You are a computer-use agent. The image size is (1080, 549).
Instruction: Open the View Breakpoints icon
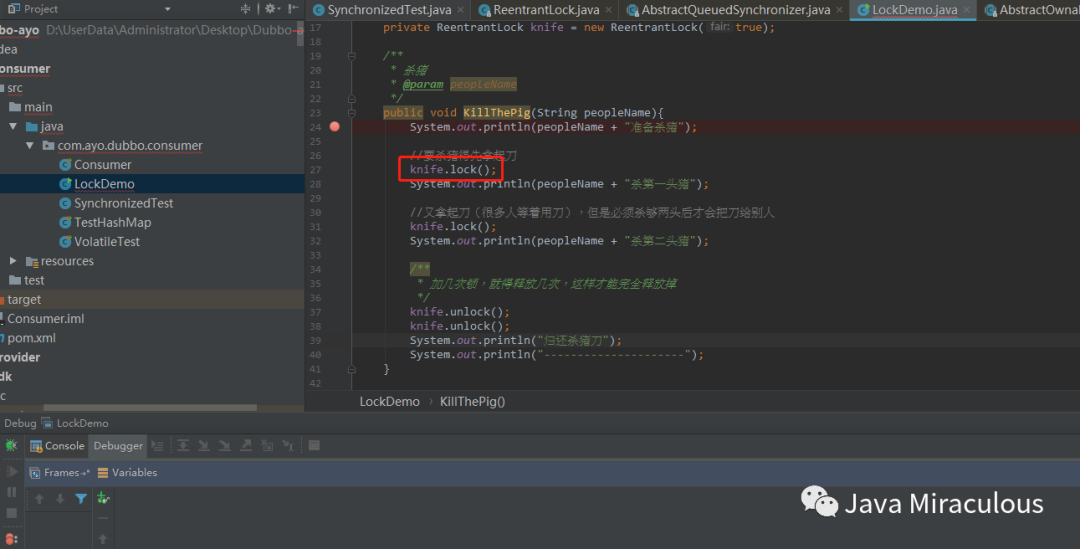coord(11,538)
